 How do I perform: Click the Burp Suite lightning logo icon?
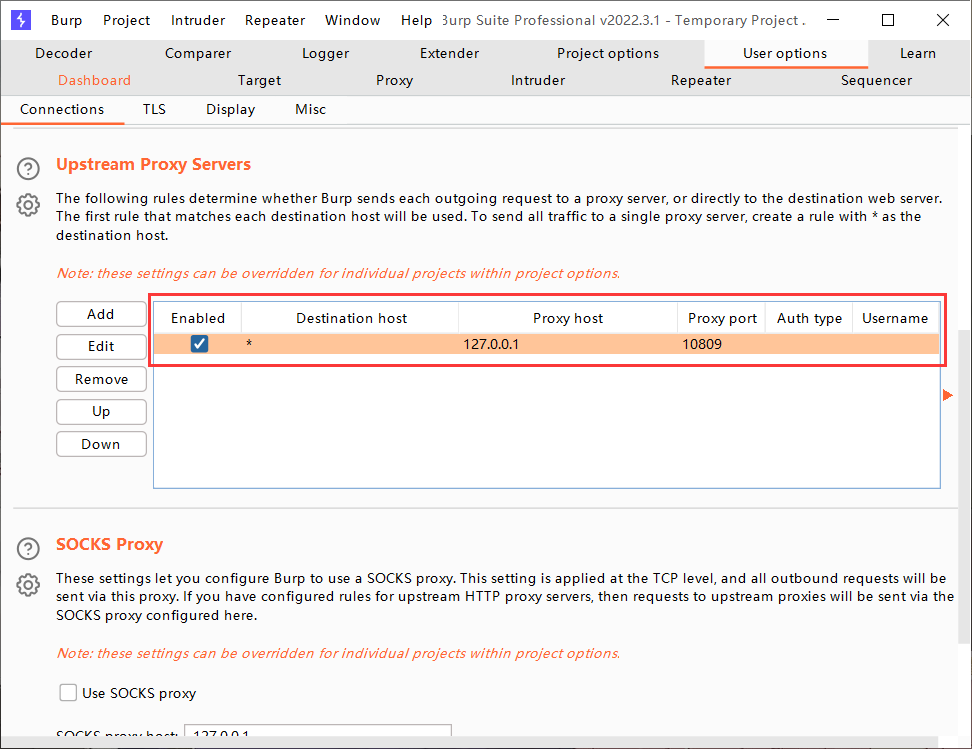(x=20, y=20)
